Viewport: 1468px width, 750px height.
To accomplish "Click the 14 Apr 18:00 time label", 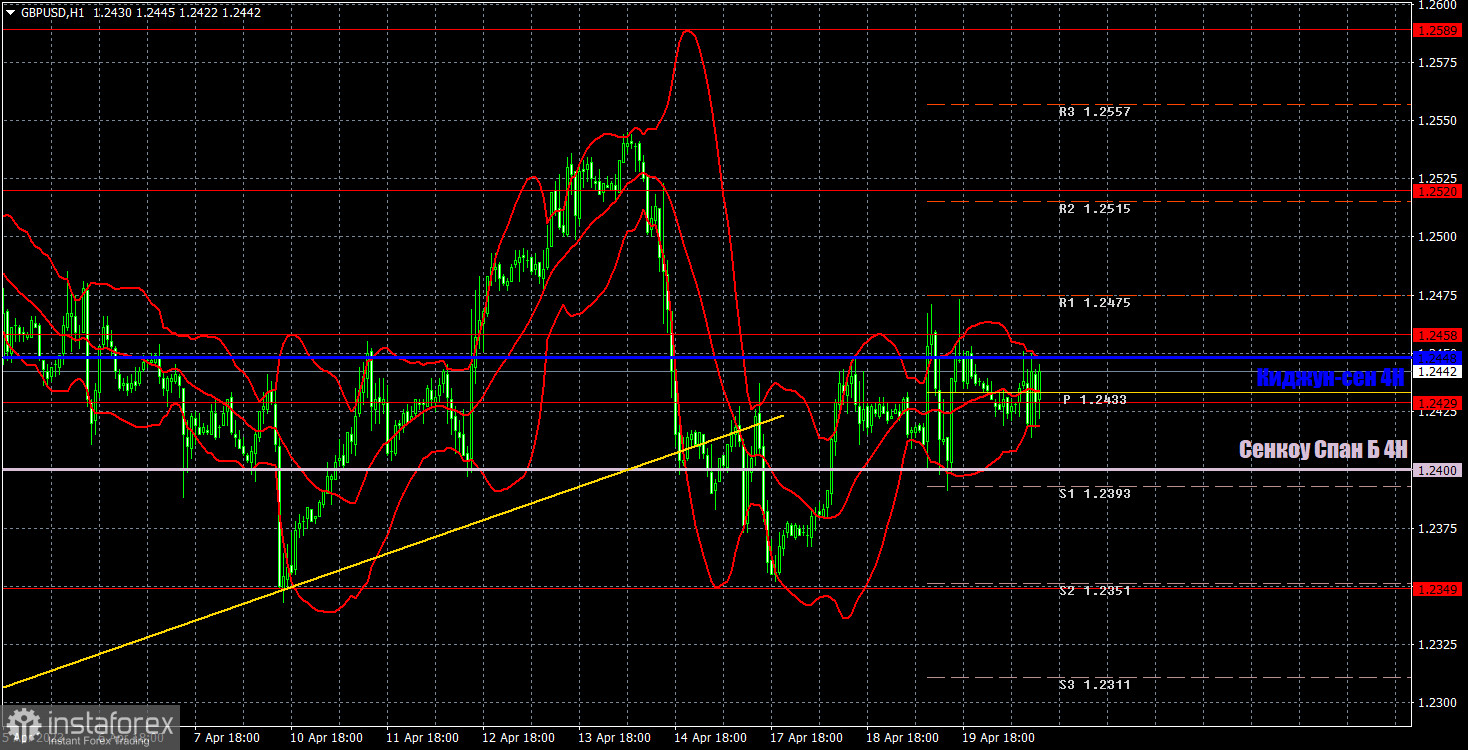I will pyautogui.click(x=711, y=738).
